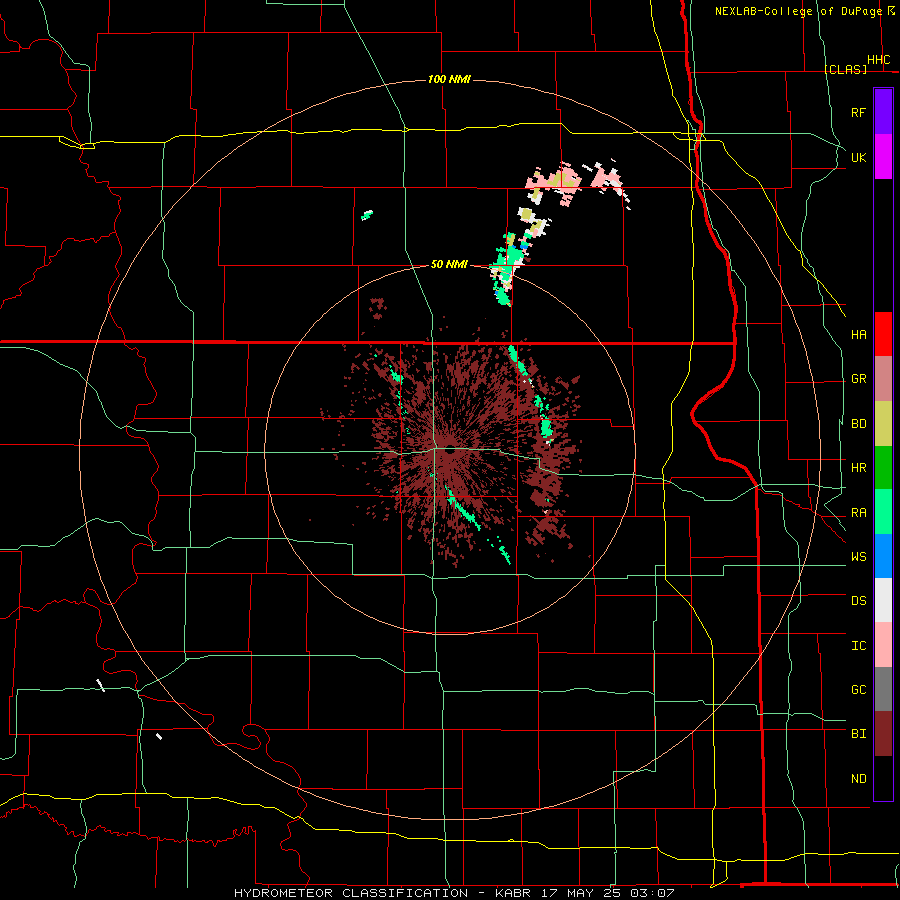Click the magenta UK legend swatch
Screen dimensions: 900x900
click(883, 157)
